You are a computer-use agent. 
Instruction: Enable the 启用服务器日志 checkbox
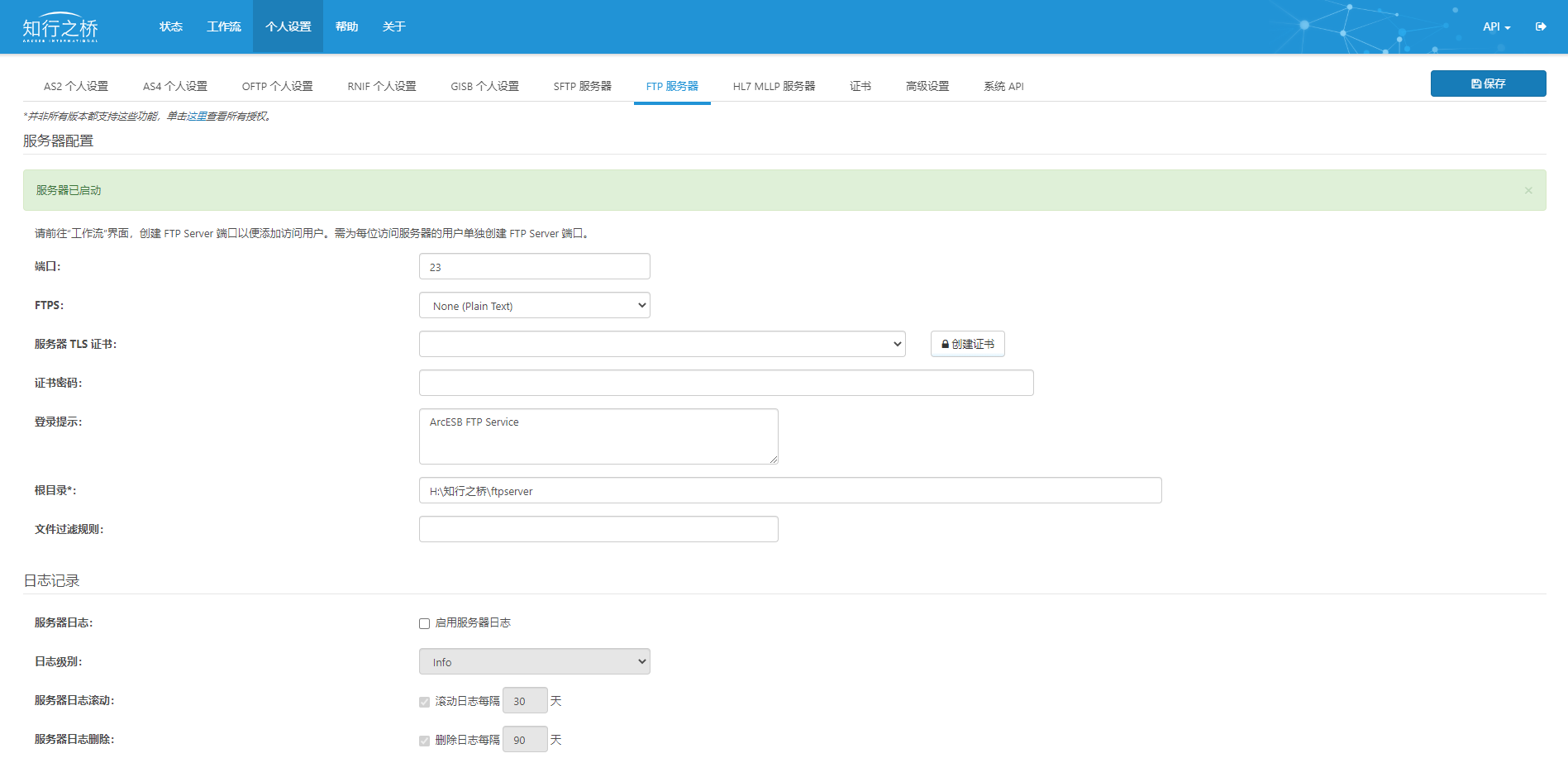[424, 623]
